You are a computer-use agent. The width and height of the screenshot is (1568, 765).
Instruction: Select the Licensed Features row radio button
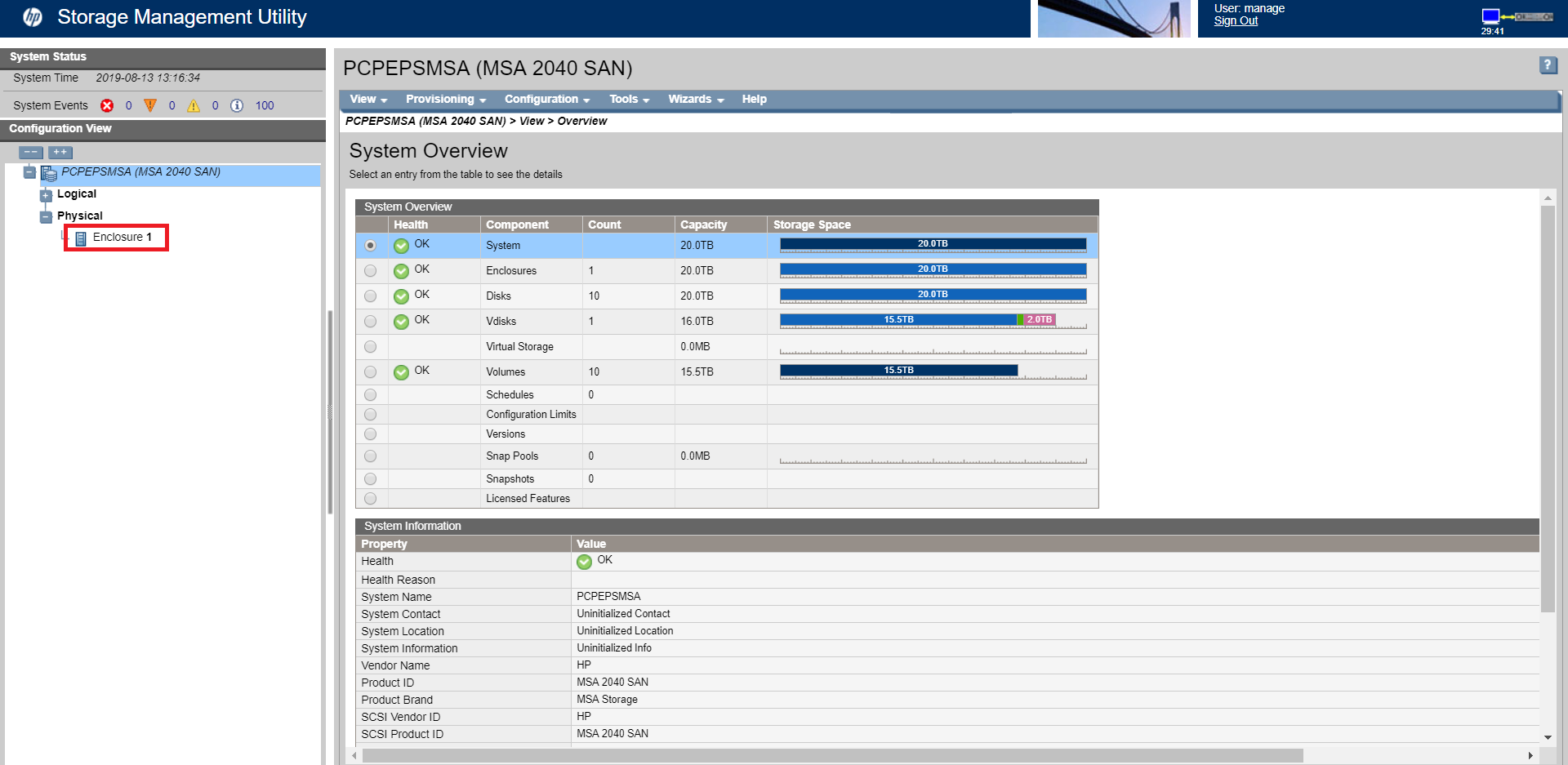coord(371,498)
